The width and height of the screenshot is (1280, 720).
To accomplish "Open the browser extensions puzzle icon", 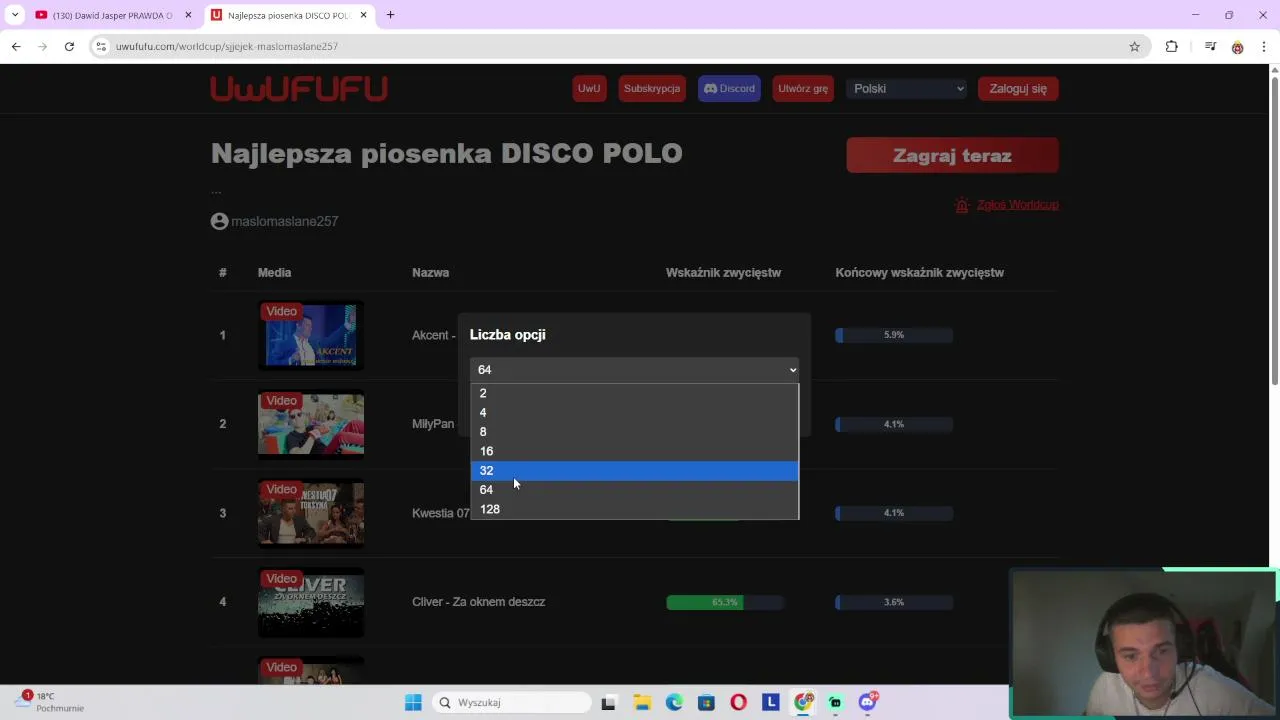I will click(1172, 46).
